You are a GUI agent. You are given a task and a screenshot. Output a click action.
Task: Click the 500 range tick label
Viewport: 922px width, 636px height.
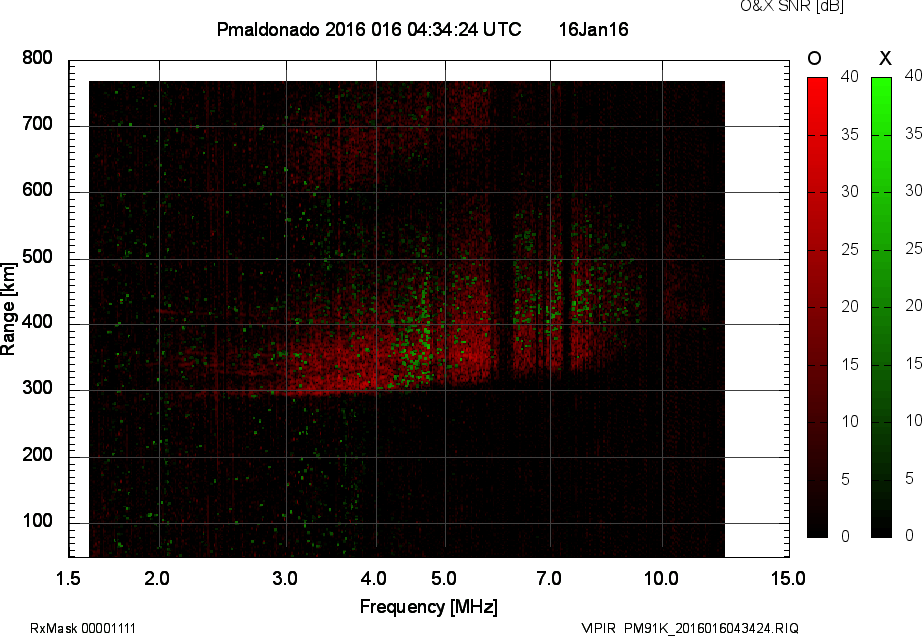pos(37,257)
